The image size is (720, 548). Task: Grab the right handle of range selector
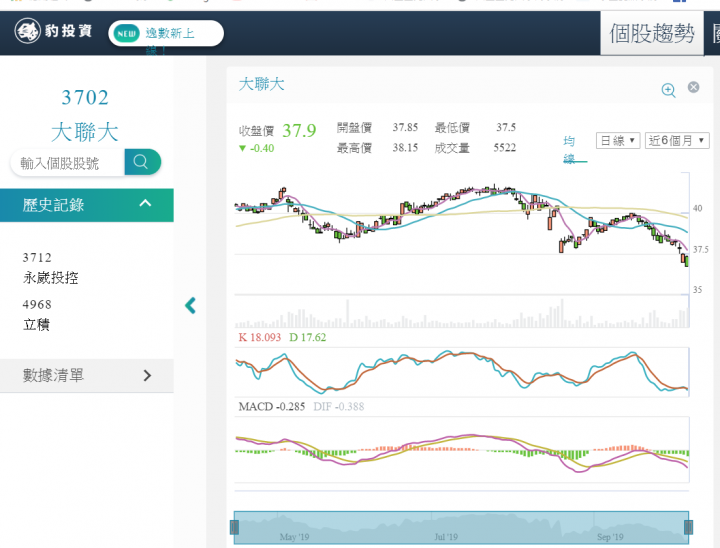688,527
